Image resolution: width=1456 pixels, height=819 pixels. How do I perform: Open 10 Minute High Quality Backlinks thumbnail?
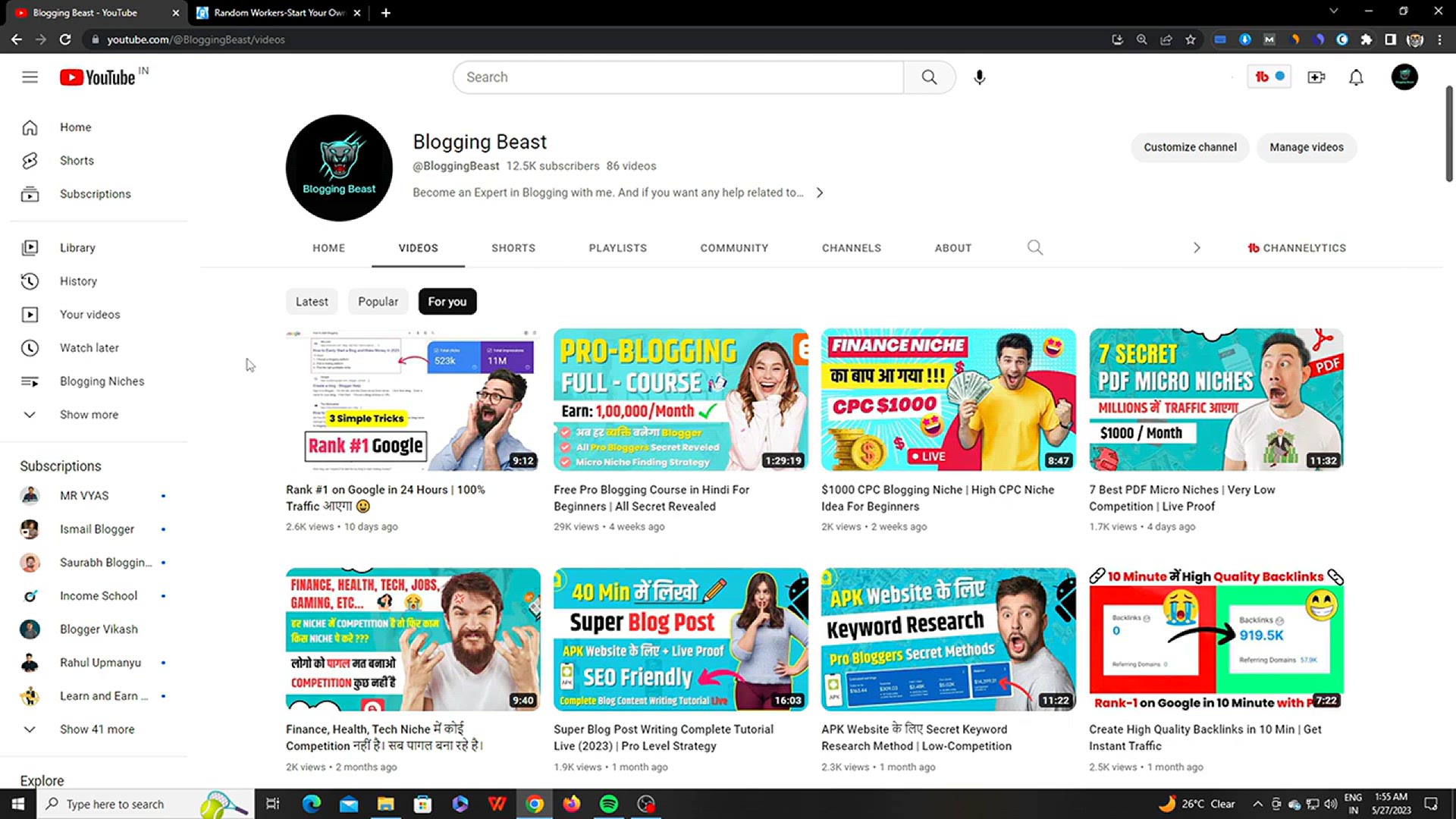(1216, 639)
